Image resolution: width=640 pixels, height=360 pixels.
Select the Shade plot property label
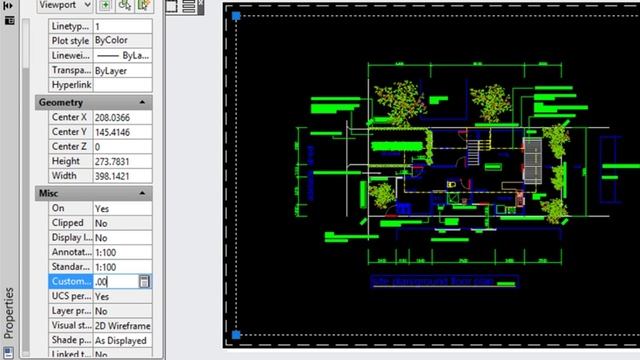(x=71, y=340)
